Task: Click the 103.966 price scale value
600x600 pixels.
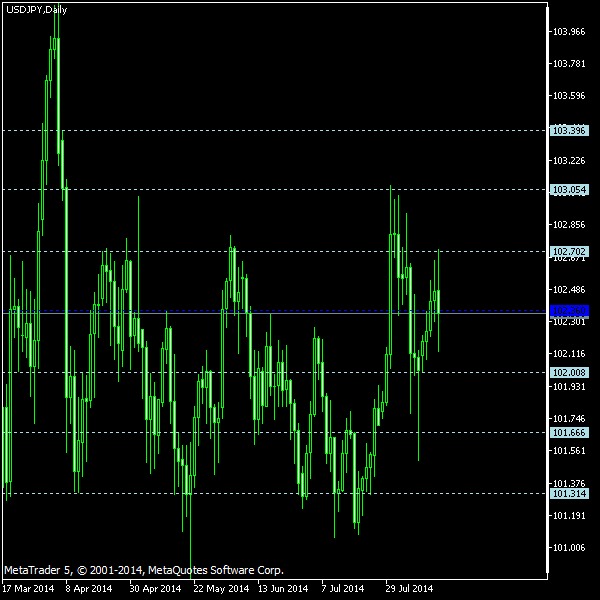Action: coord(569,32)
